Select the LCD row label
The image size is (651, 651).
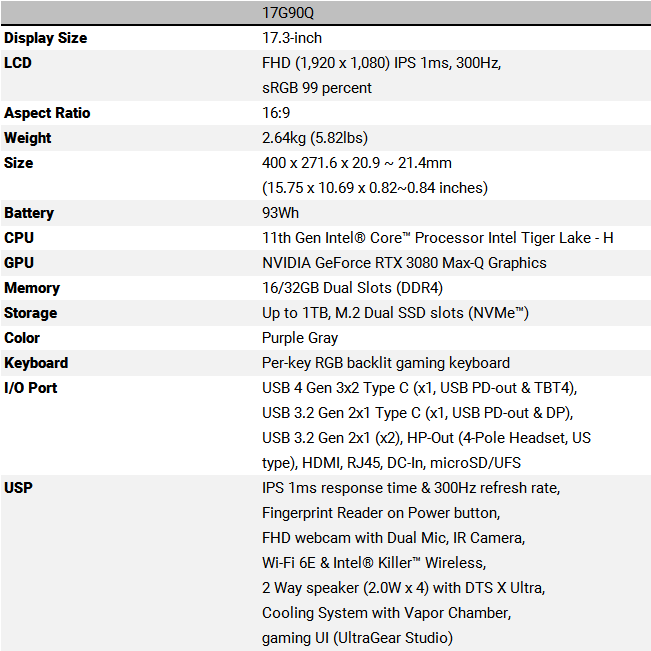click(x=19, y=63)
